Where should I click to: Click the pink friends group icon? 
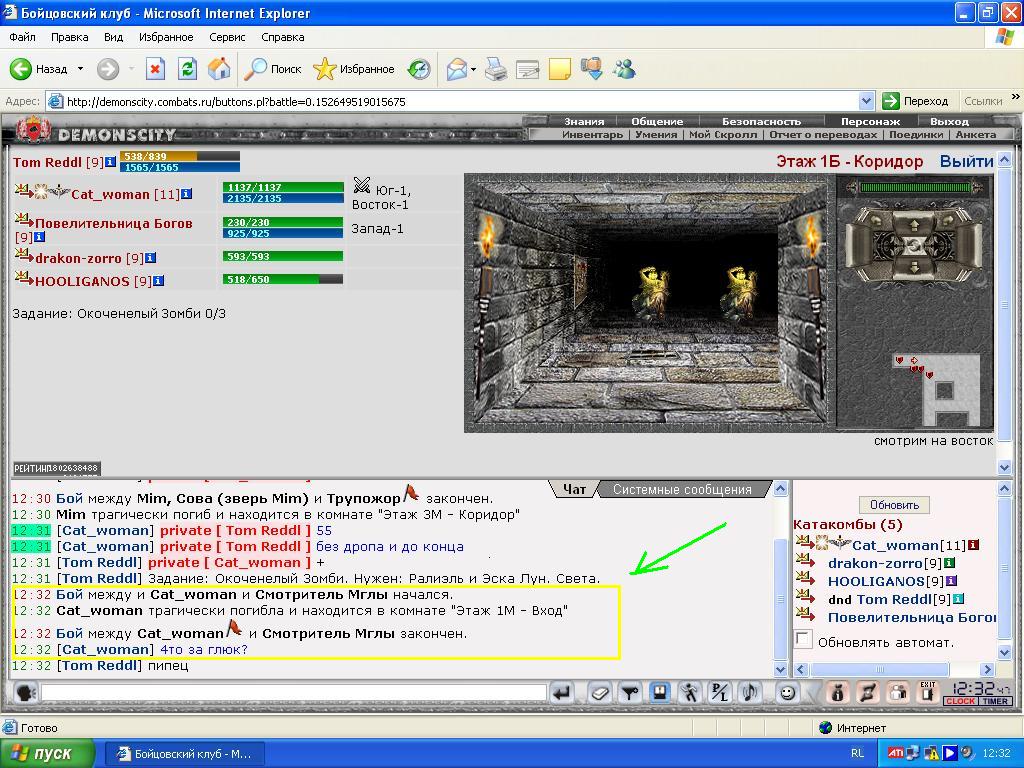click(x=898, y=692)
